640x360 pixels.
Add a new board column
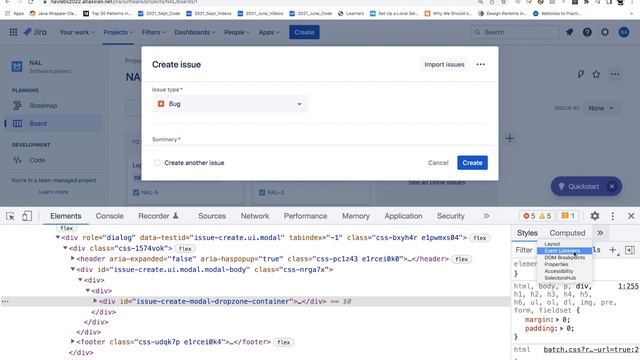pos(509,139)
